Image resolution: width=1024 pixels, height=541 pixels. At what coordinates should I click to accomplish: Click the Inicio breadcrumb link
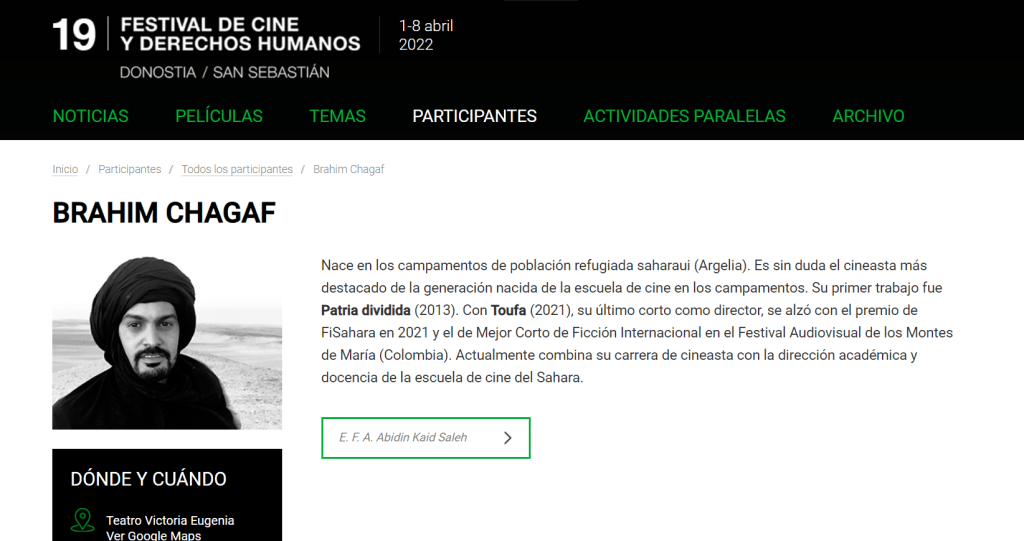(65, 170)
